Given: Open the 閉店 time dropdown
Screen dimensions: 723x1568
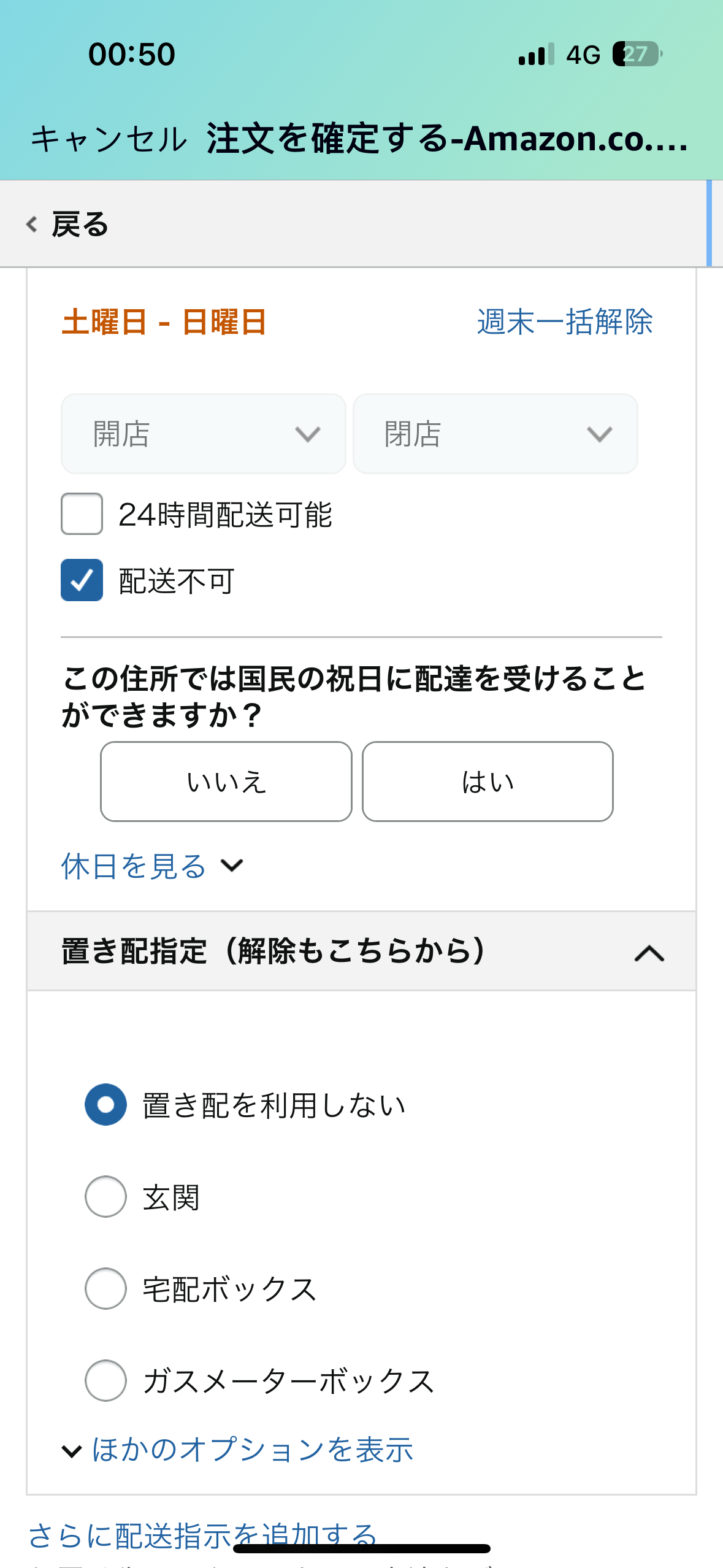Looking at the screenshot, I should point(495,434).
